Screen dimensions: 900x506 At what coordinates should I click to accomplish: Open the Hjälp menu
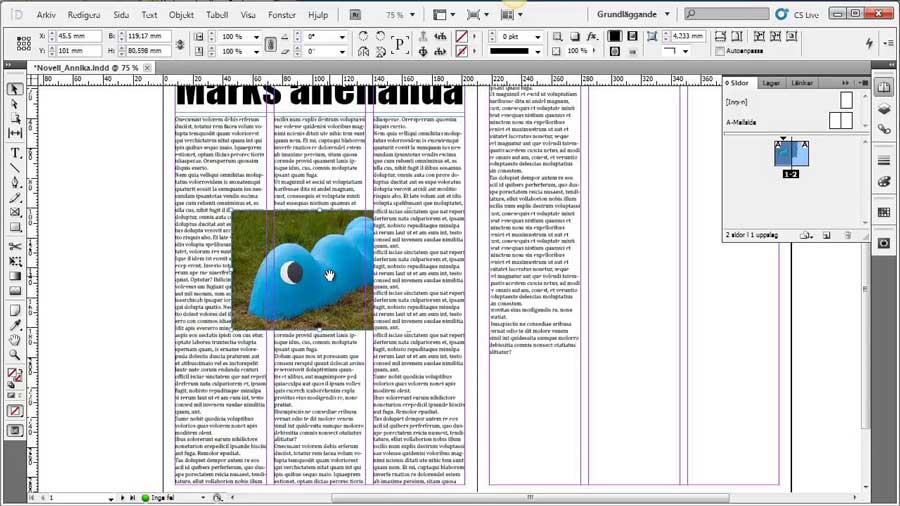318,15
